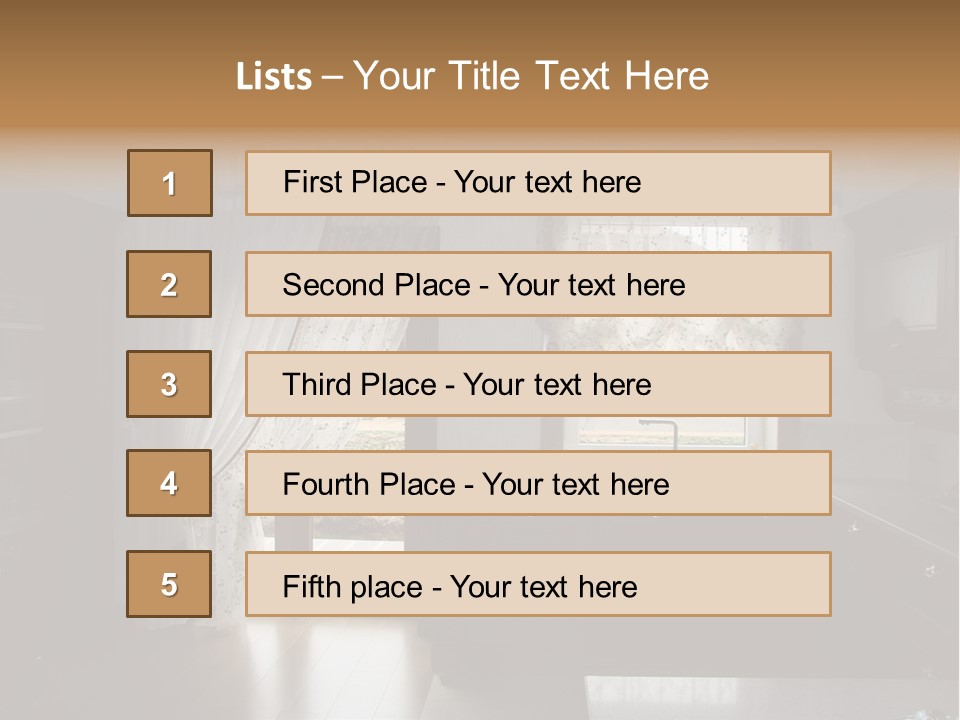Viewport: 960px width, 720px height.
Task: Select the number 4 box
Action: click(x=169, y=484)
